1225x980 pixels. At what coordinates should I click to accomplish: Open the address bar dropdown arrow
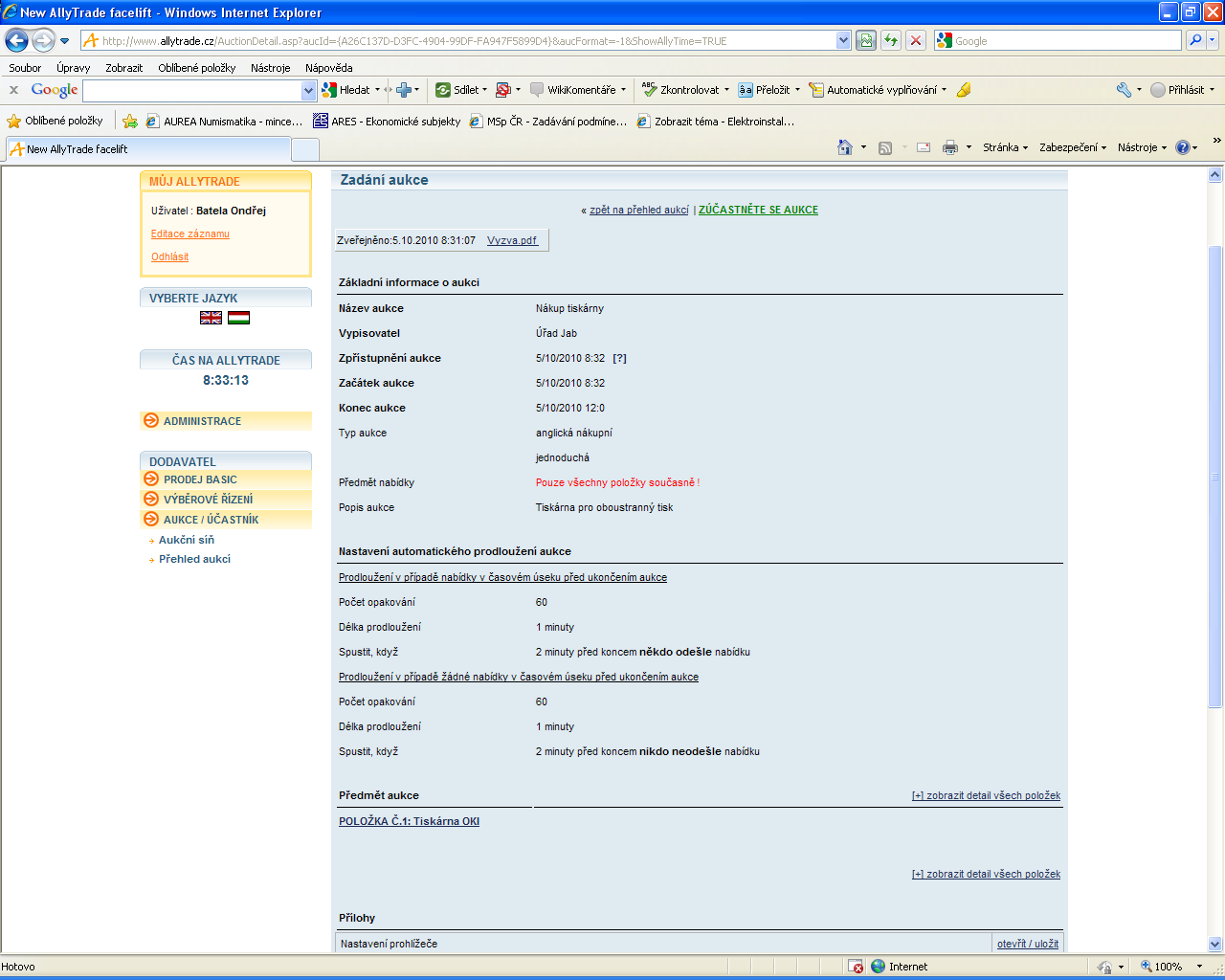pyautogui.click(x=843, y=40)
